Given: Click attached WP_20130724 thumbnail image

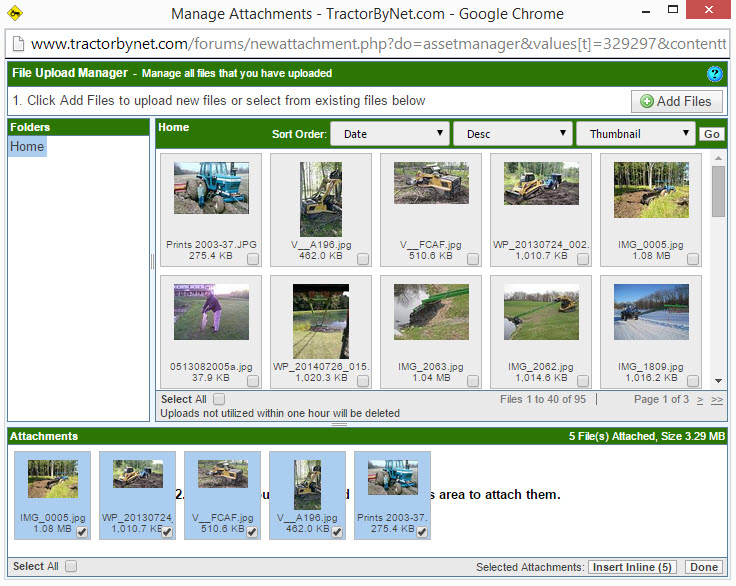Looking at the screenshot, I should tap(138, 474).
